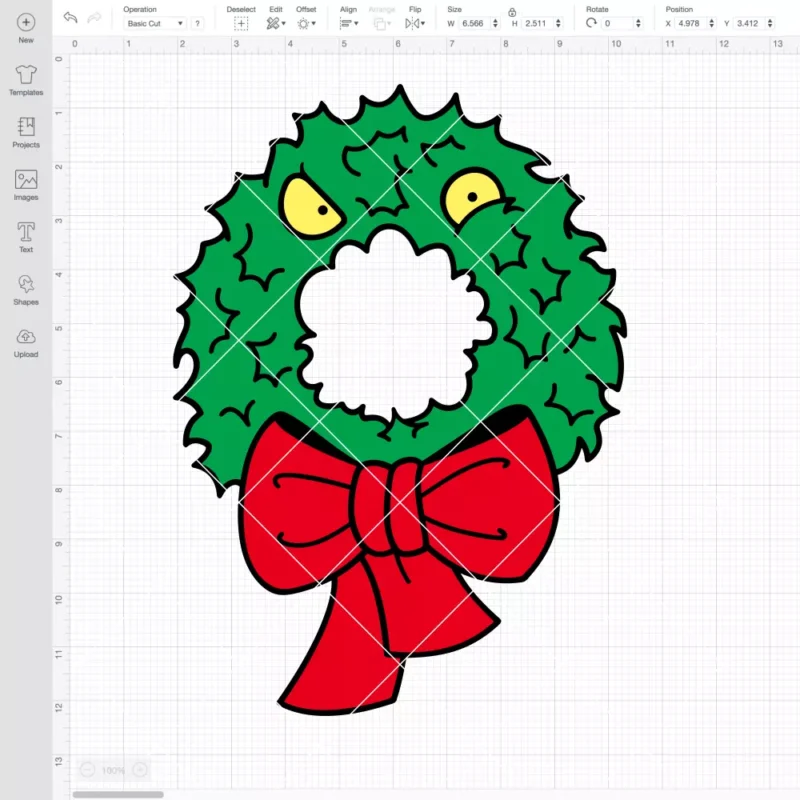The width and height of the screenshot is (800, 800).
Task: Select the left yellow eye shape
Action: pyautogui.click(x=309, y=208)
